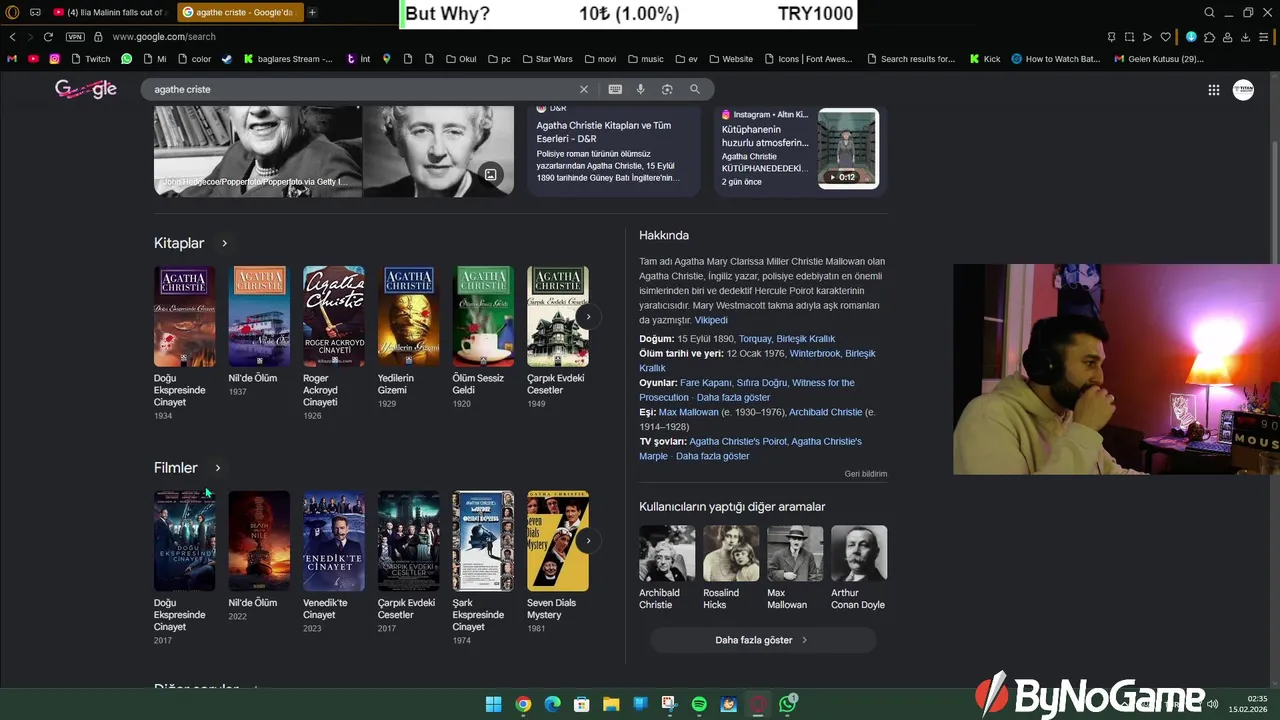This screenshot has width=1280, height=720.
Task: Open the Easy Setup menu icon
Action: [x=1265, y=37]
